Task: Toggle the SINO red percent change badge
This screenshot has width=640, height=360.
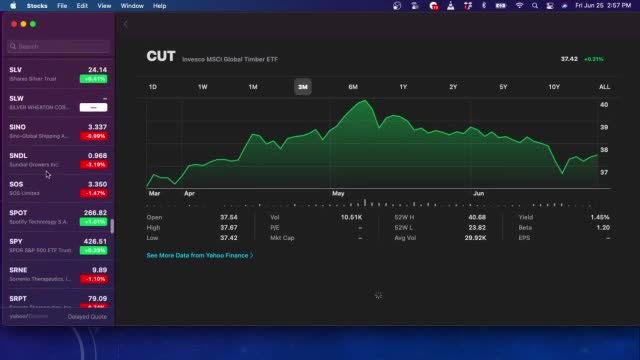Action: [93, 136]
